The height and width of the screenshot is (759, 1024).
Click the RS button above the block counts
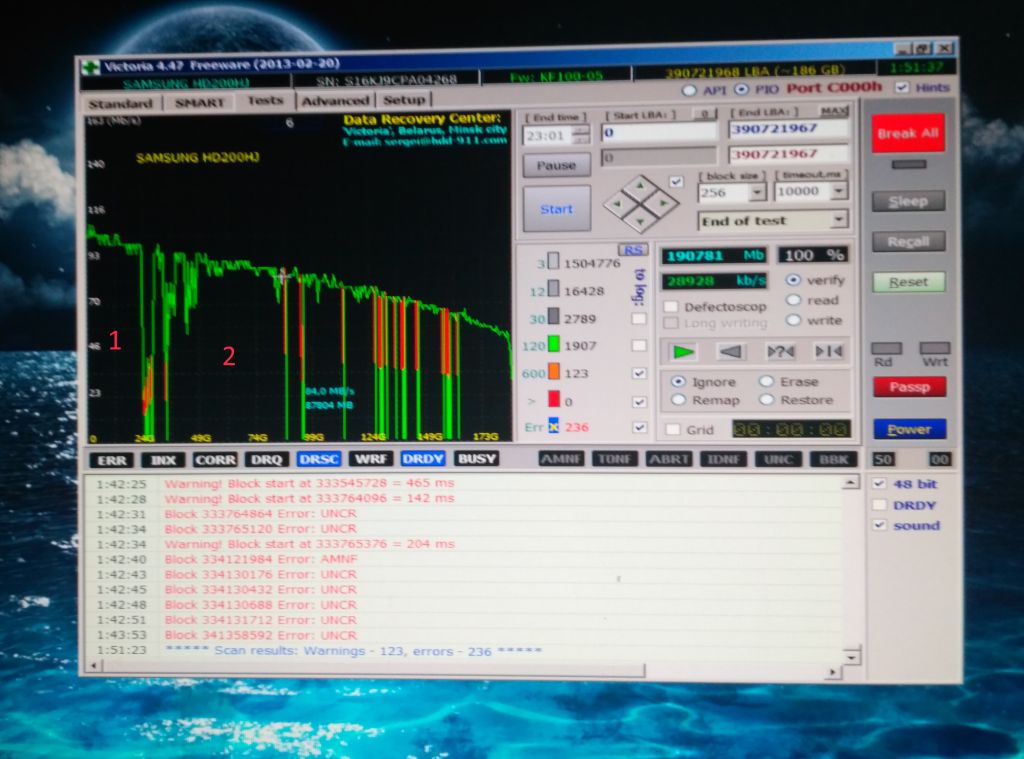(632, 250)
